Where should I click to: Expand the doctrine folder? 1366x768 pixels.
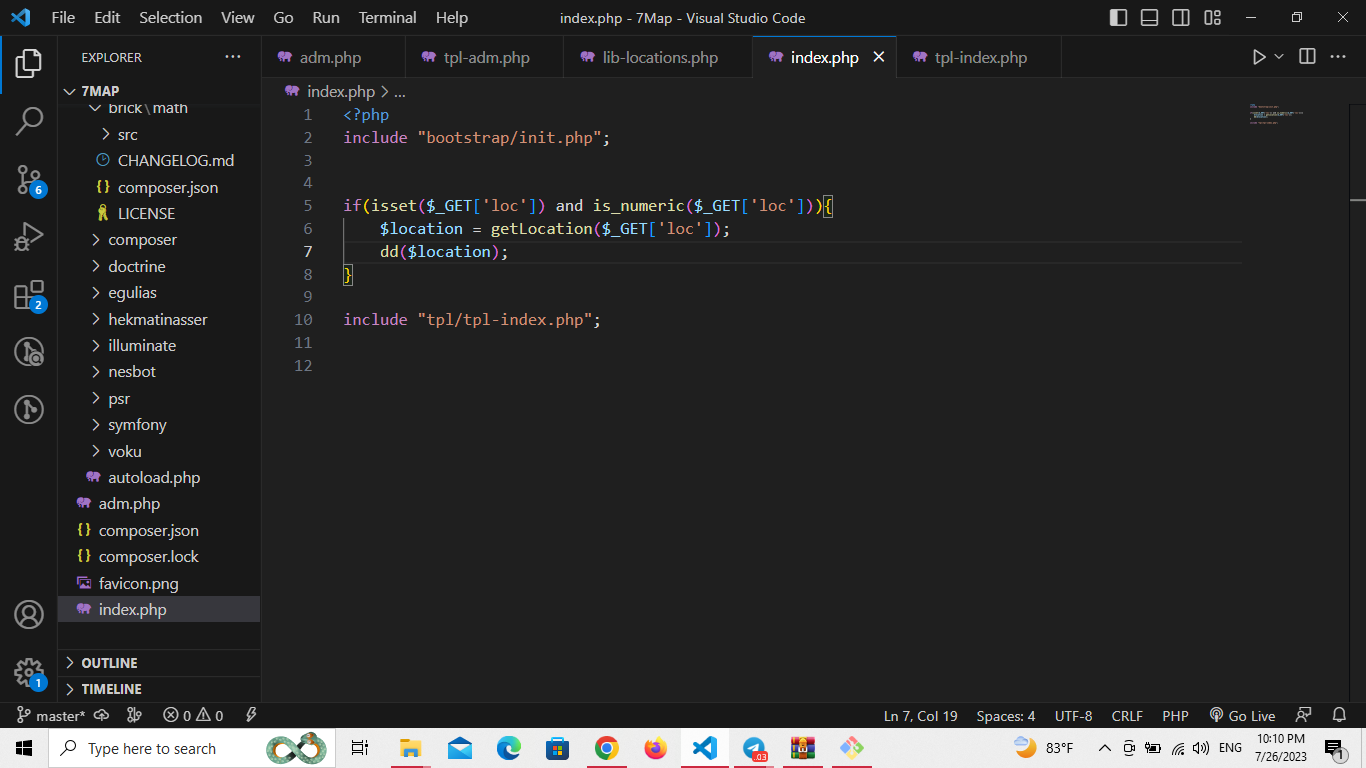(159, 266)
